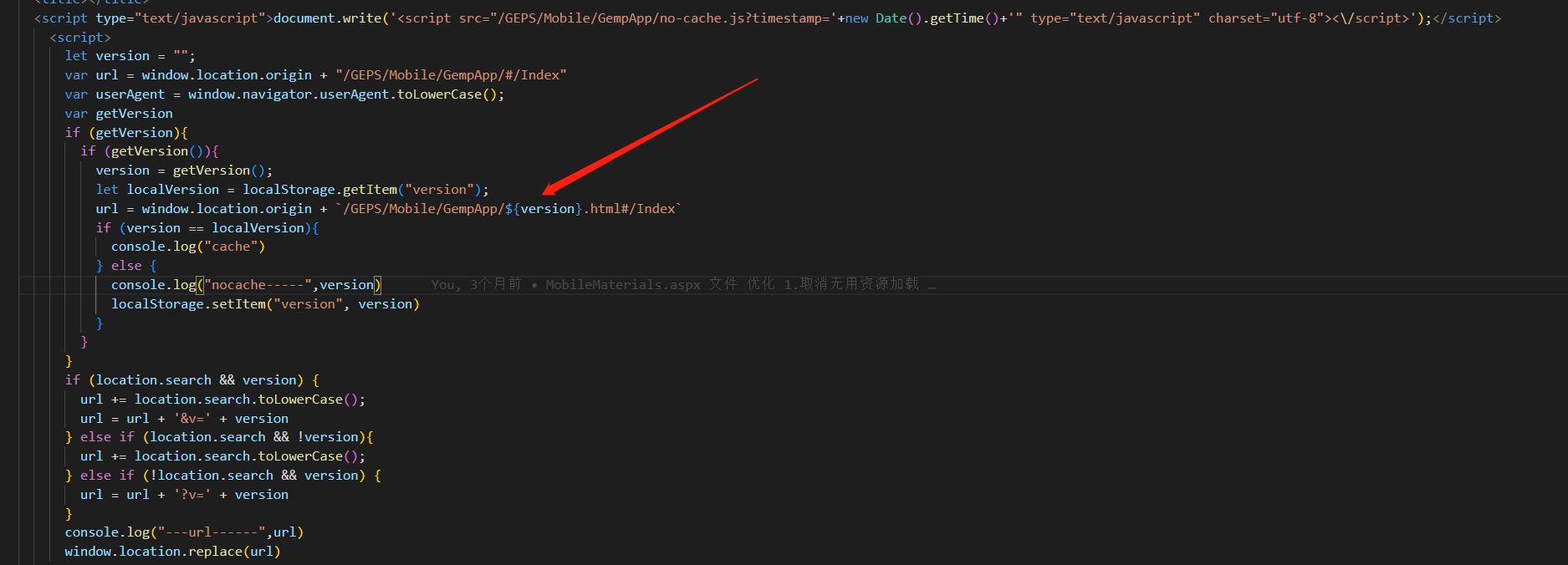
Task: Click the '} else {' line
Action: point(126,266)
